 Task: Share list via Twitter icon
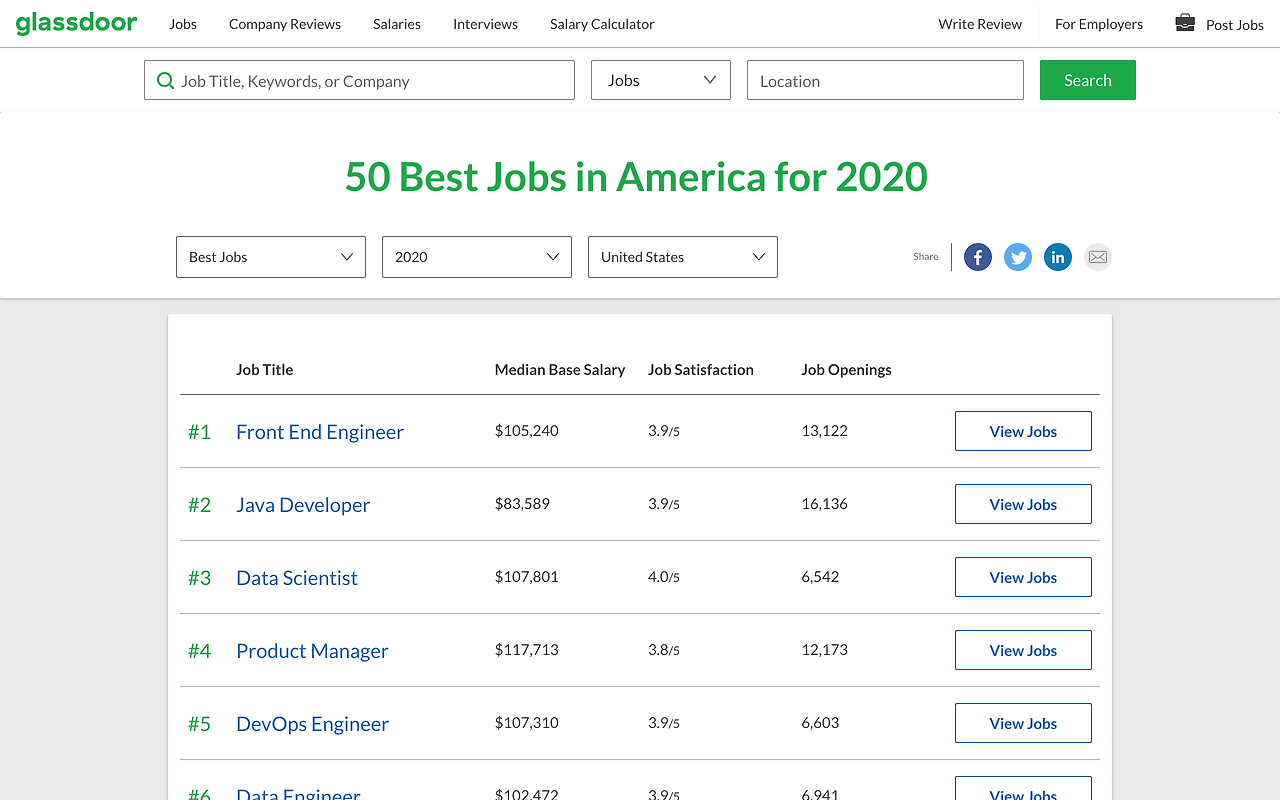(1018, 257)
